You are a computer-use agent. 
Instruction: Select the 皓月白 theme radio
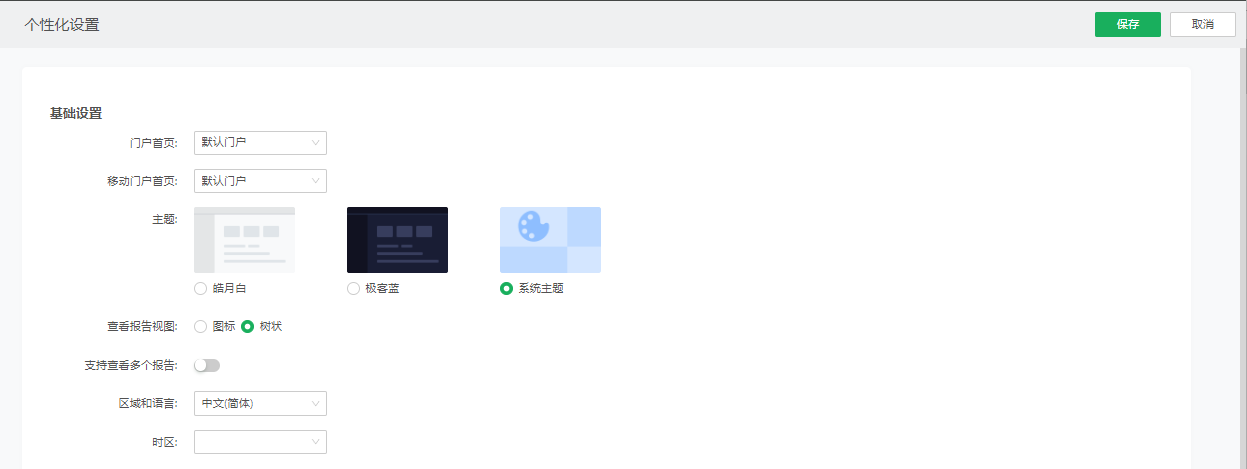(x=200, y=288)
